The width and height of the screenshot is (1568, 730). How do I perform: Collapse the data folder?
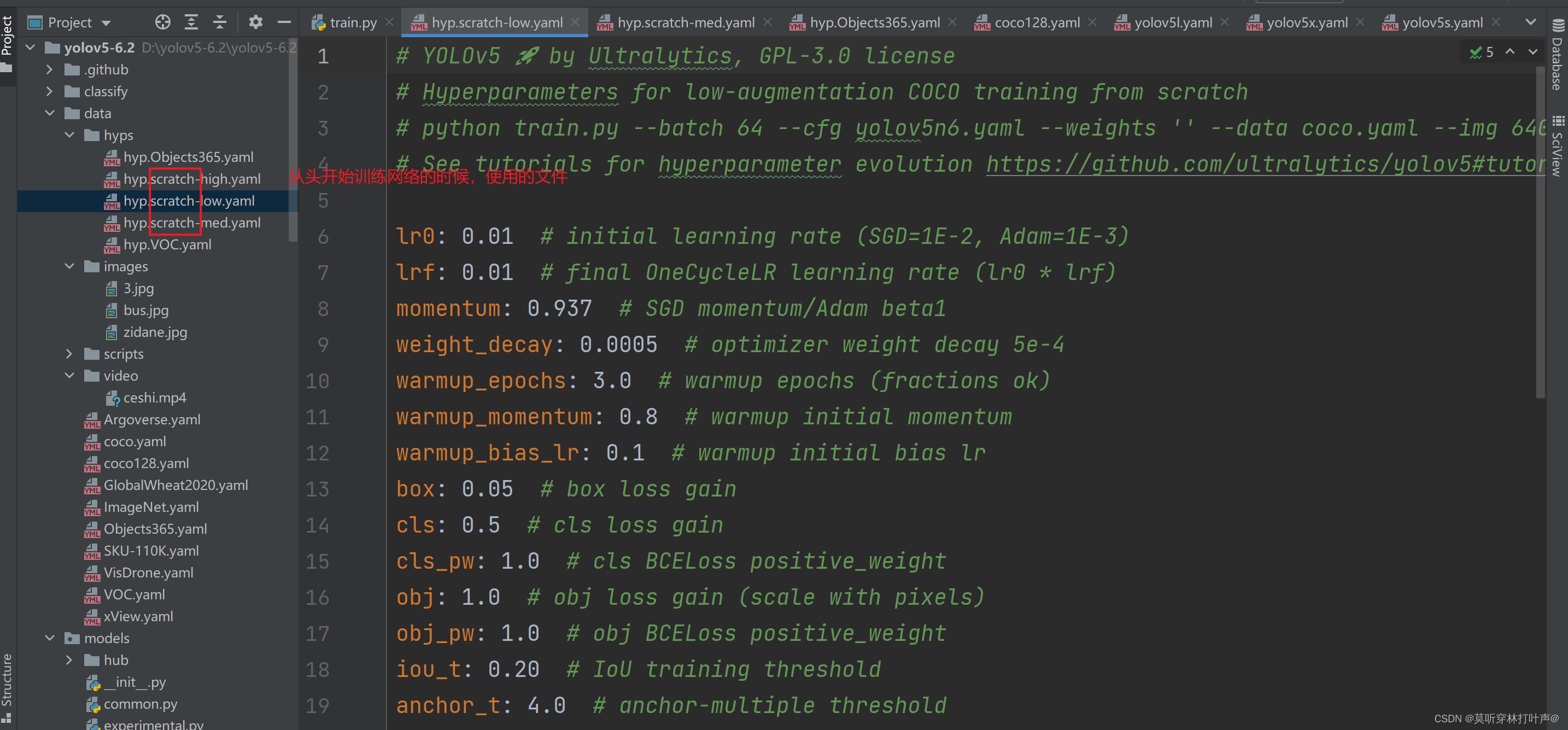pos(49,113)
